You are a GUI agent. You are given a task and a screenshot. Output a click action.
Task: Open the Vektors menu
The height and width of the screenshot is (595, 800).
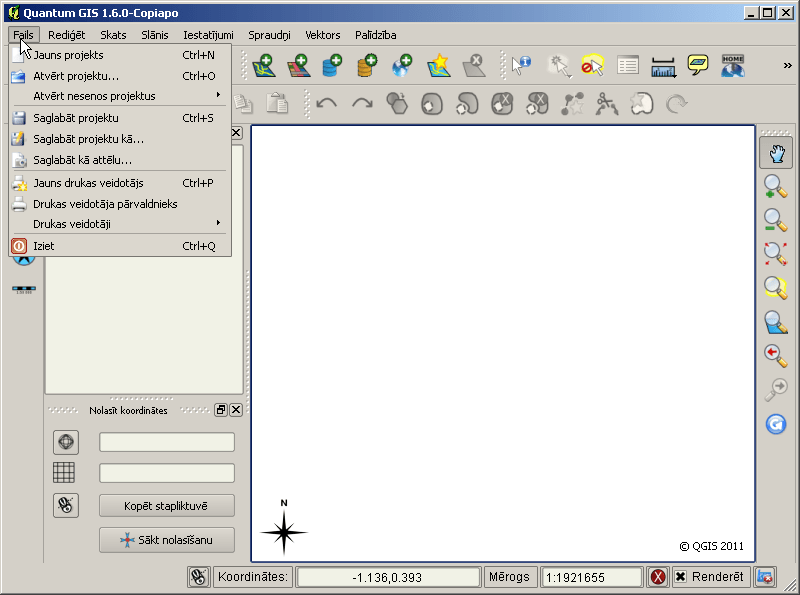322,35
